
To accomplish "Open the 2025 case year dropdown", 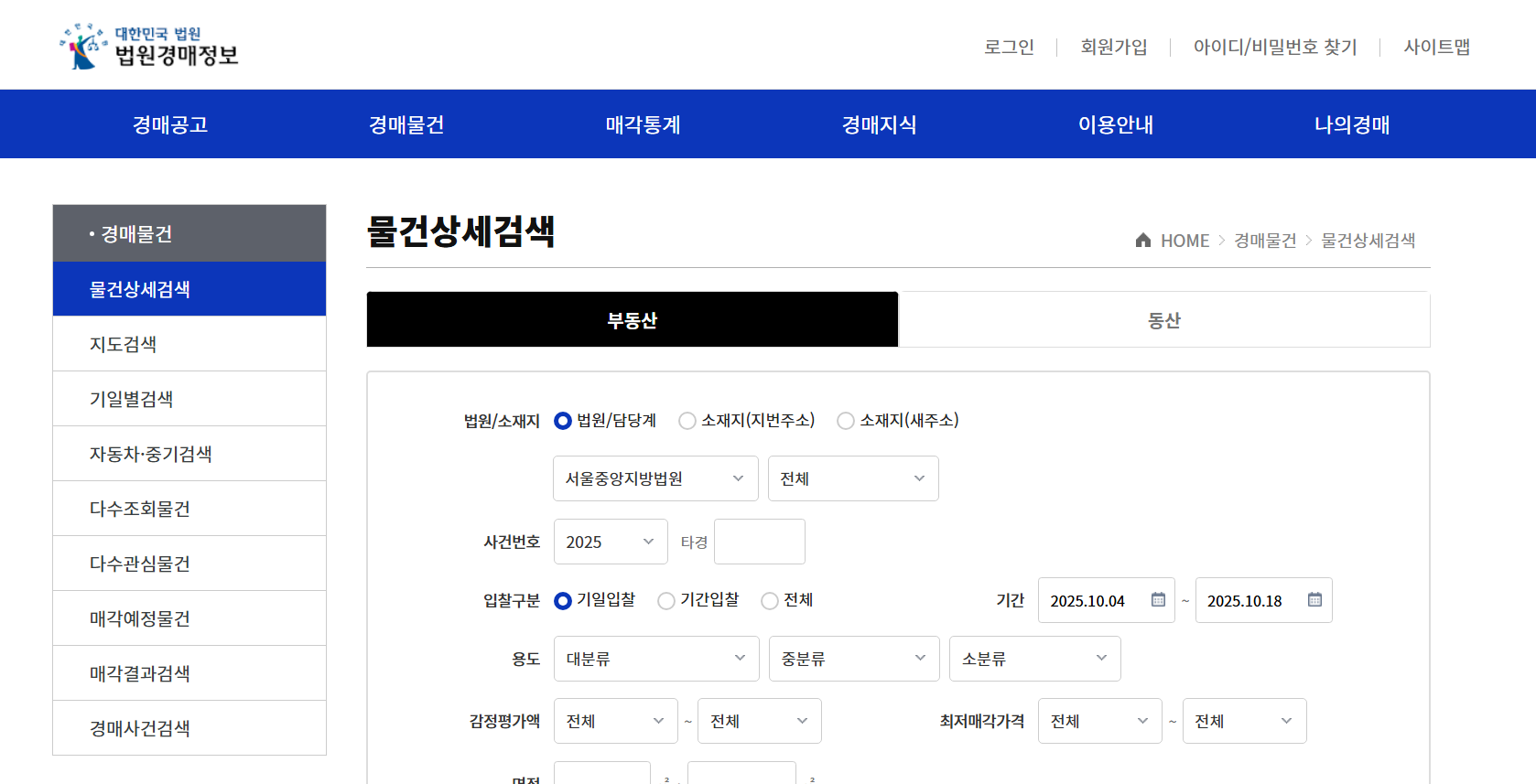I will 610,542.
